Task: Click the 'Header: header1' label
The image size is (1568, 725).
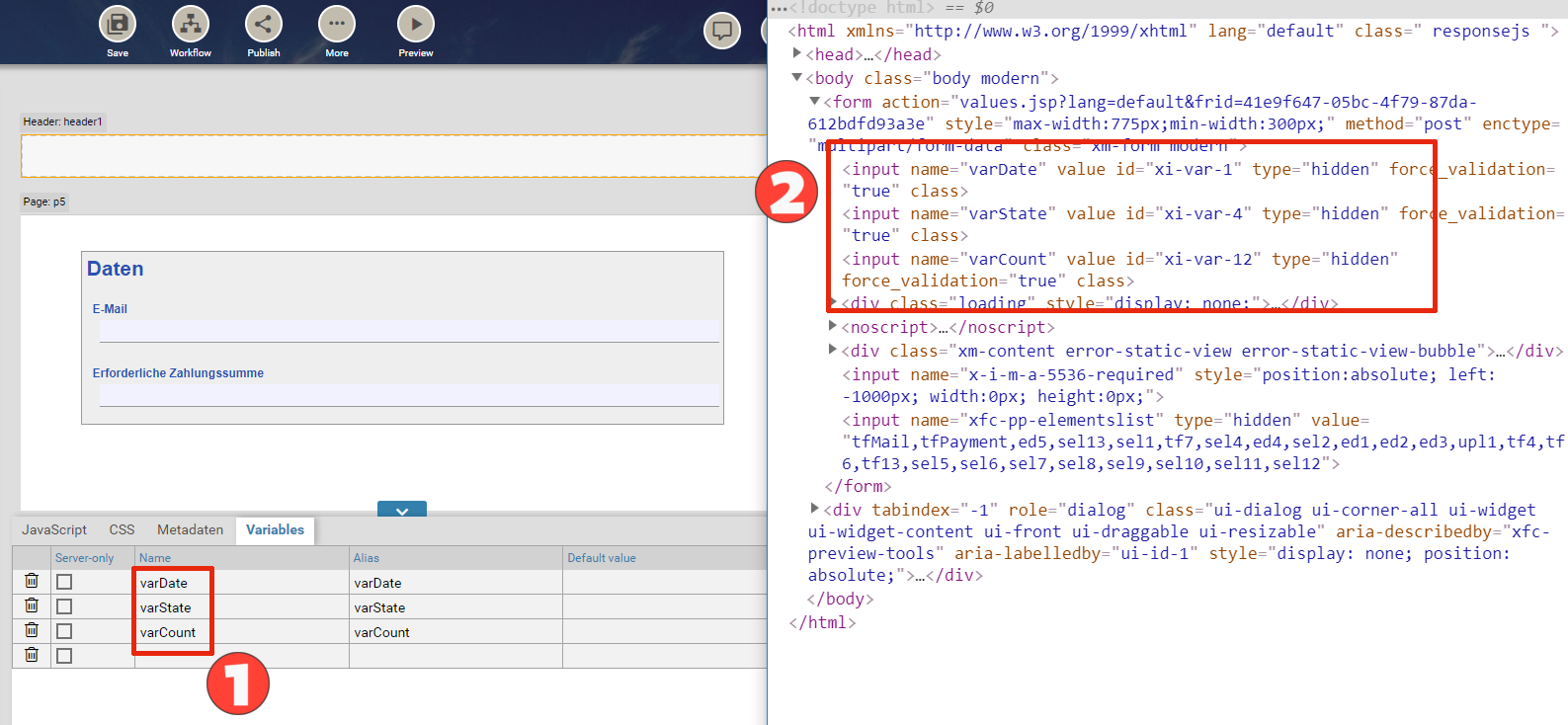Action: (63, 121)
